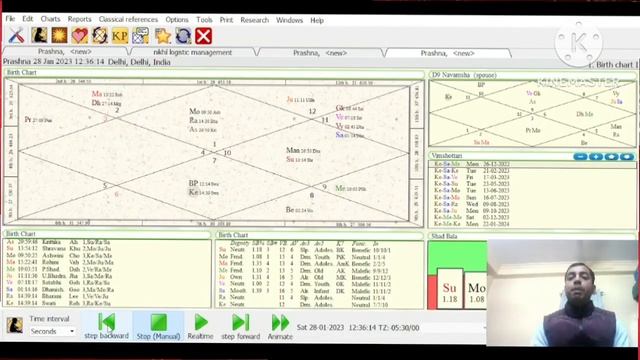Click the Su 1.18 Shad Bala bar
Image resolution: width=640 pixels, height=360 pixels.
click(450, 289)
